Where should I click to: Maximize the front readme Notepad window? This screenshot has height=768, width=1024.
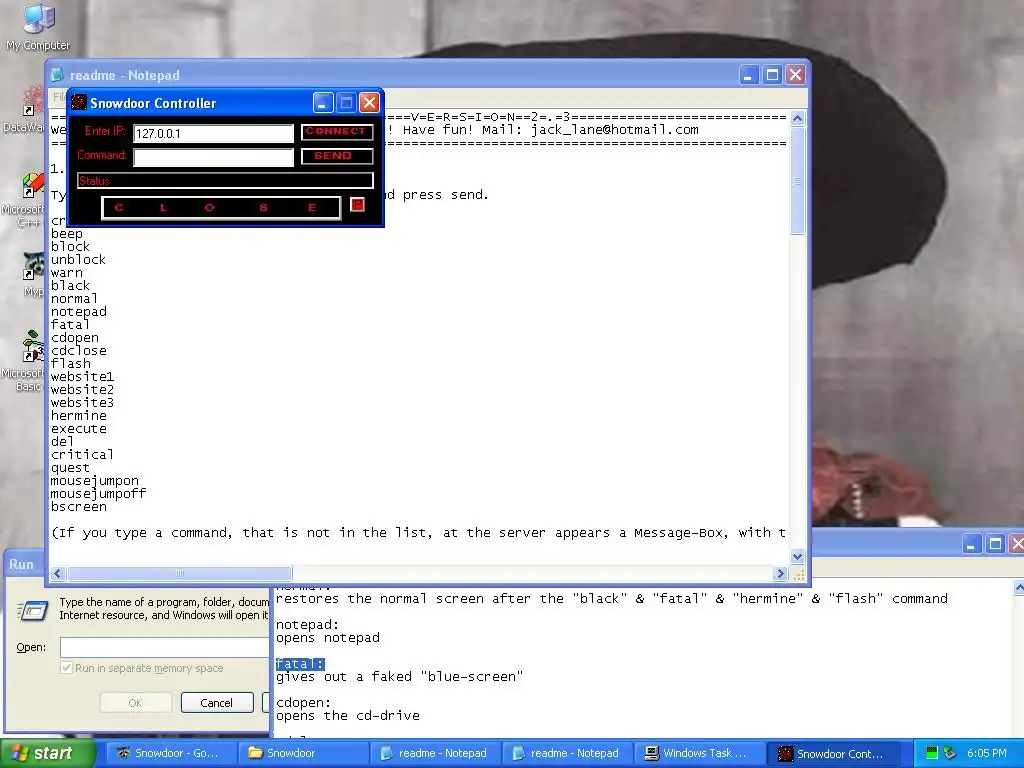pyautogui.click(x=772, y=74)
